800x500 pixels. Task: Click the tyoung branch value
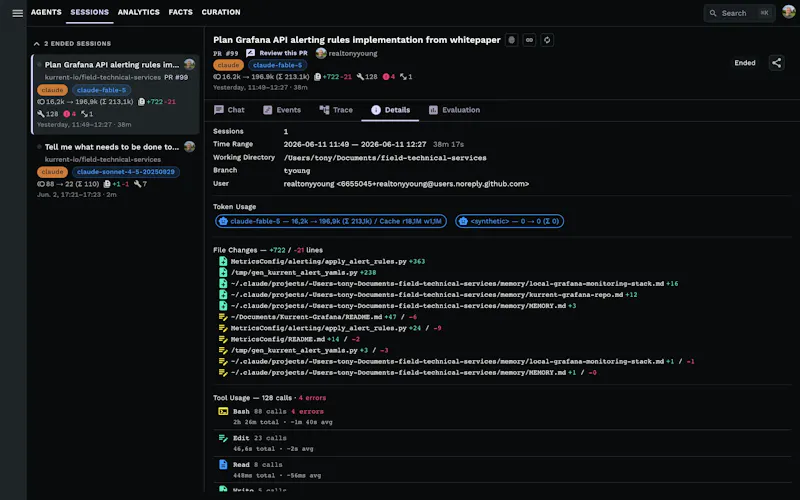[x=297, y=171]
